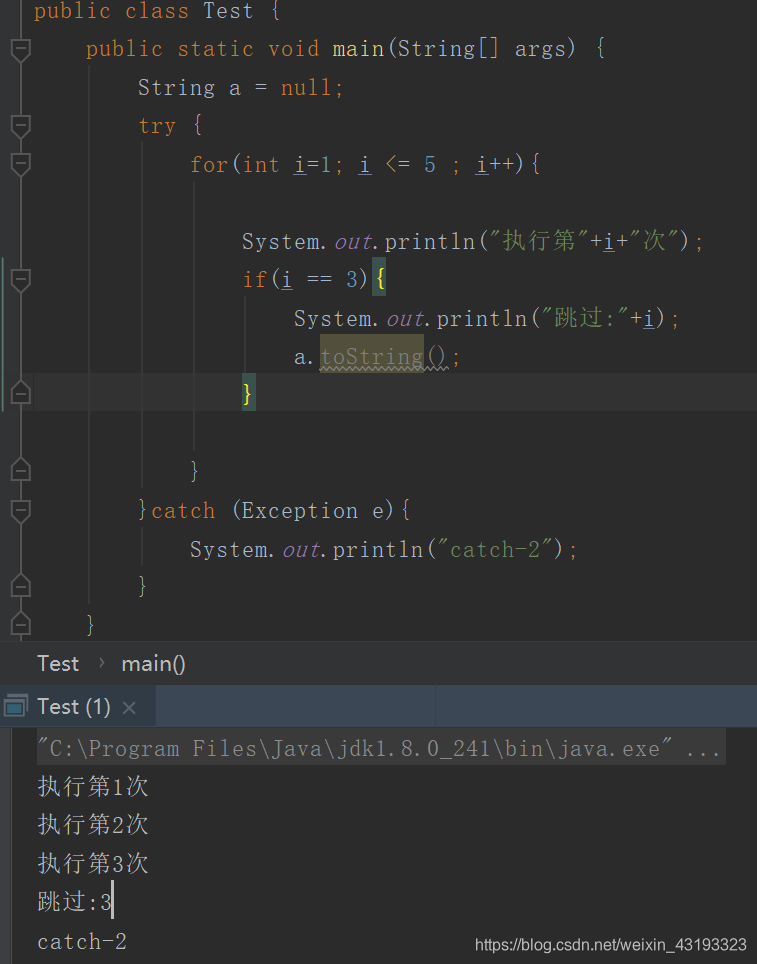This screenshot has height=964, width=757.
Task: Click the for keyword in the loop
Action: coord(209,165)
